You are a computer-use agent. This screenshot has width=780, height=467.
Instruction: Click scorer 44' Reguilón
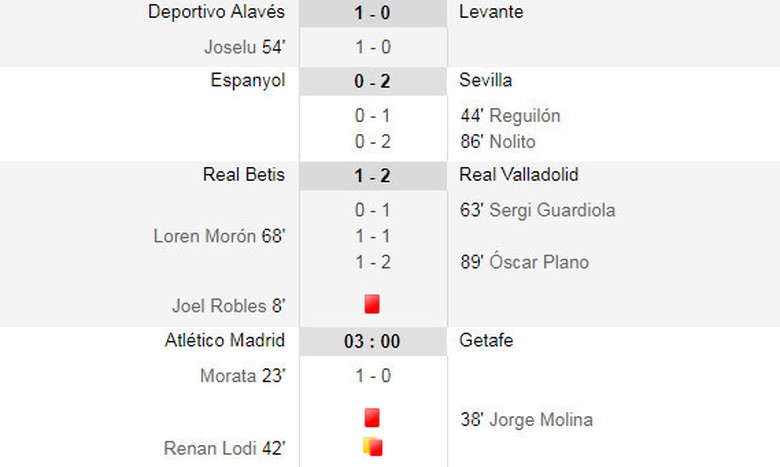pos(509,116)
